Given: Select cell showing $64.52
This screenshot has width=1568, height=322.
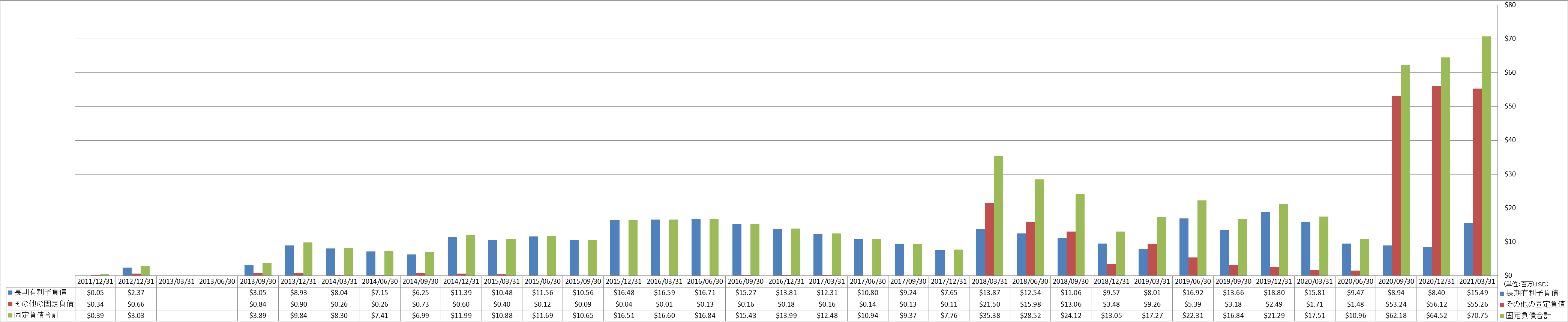Looking at the screenshot, I should coord(1437,316).
